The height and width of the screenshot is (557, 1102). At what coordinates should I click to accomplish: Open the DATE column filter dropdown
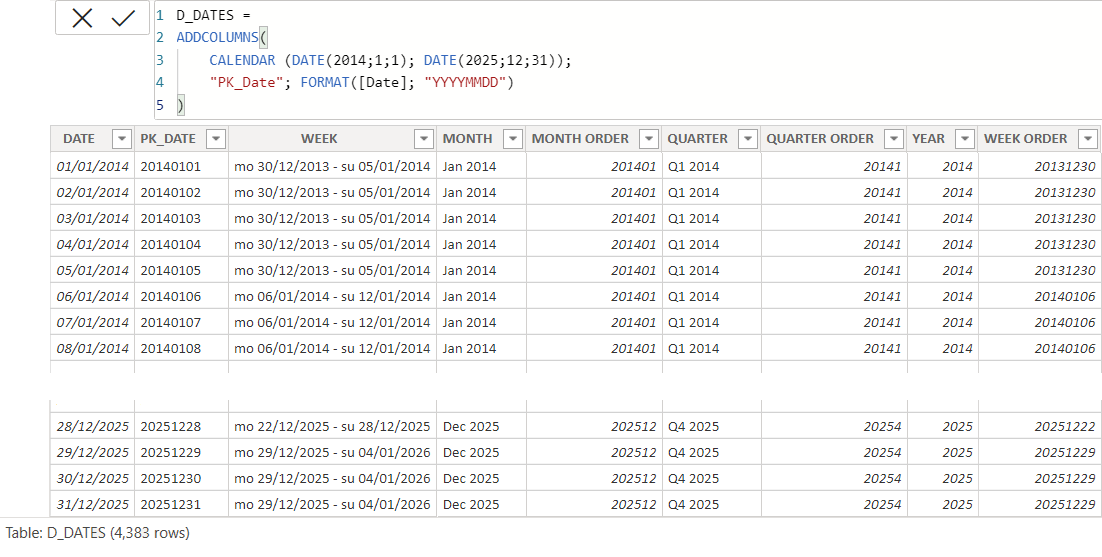(x=122, y=139)
